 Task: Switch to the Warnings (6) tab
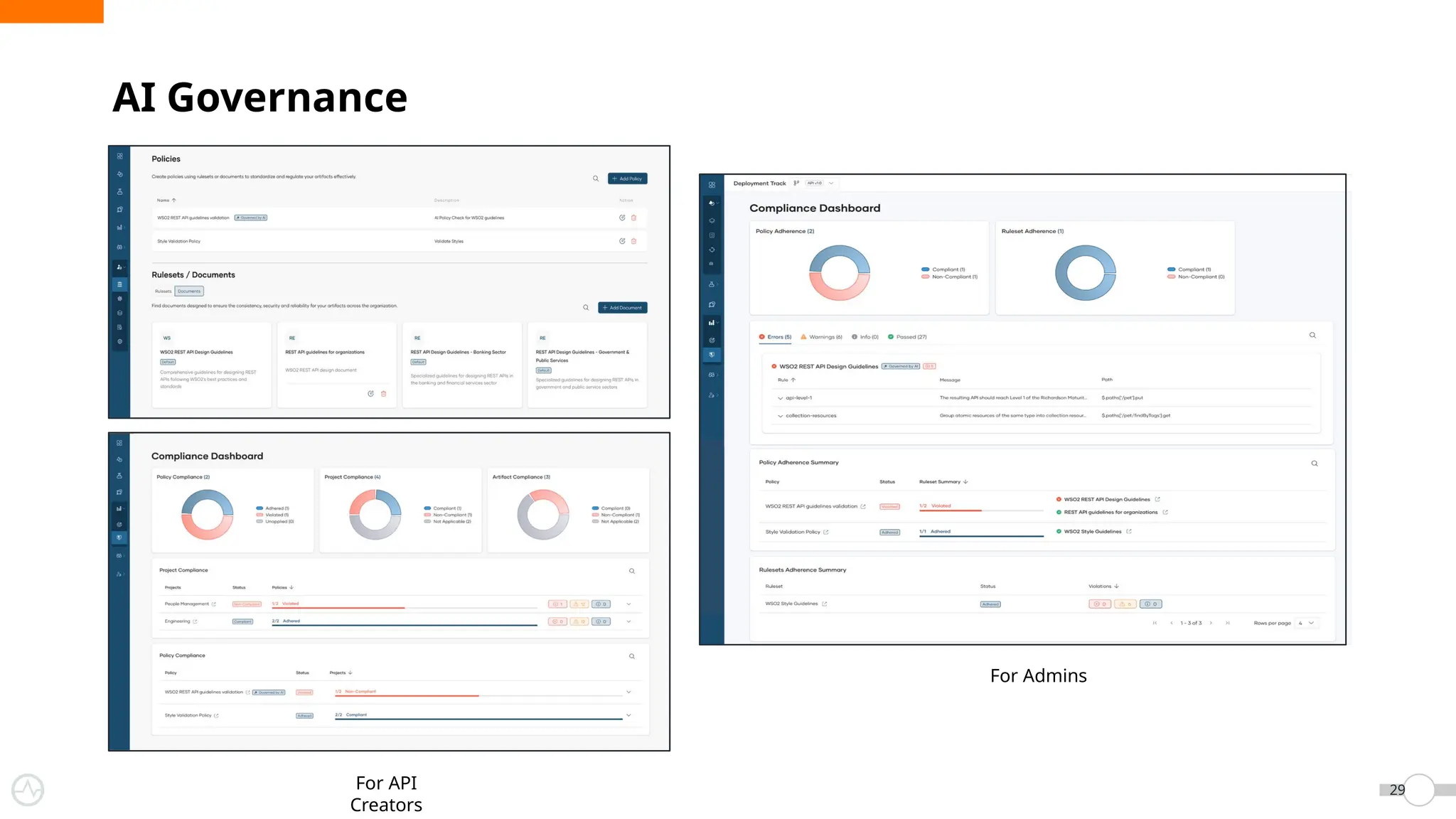tap(821, 337)
